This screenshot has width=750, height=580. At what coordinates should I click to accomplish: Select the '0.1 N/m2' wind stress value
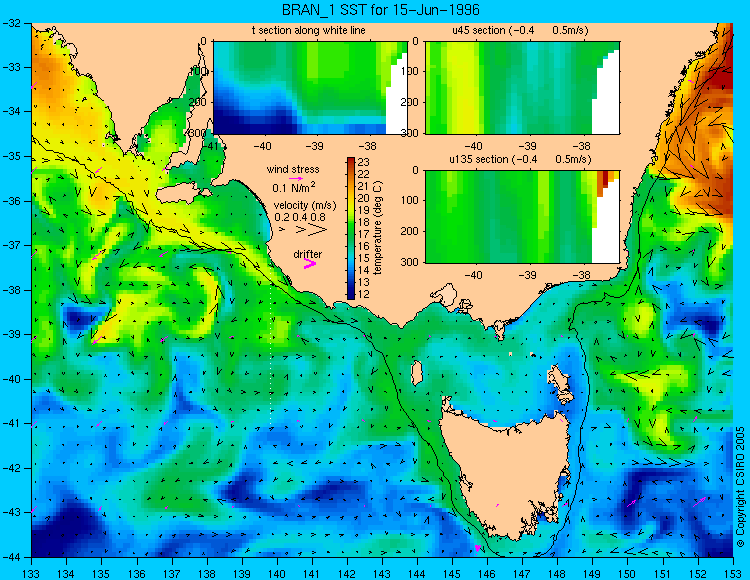pos(294,187)
